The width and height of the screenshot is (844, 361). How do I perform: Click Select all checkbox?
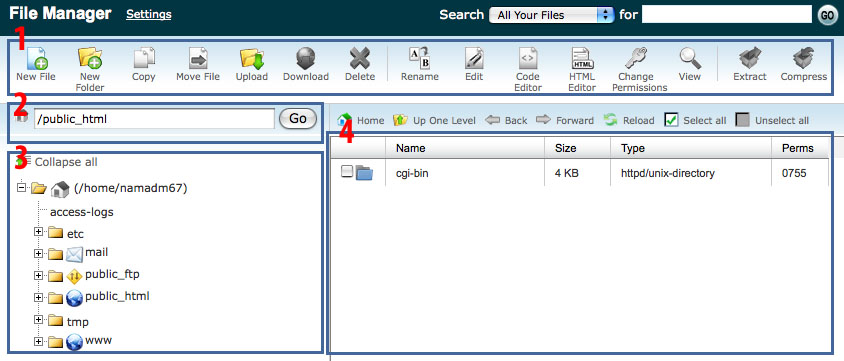[671, 120]
